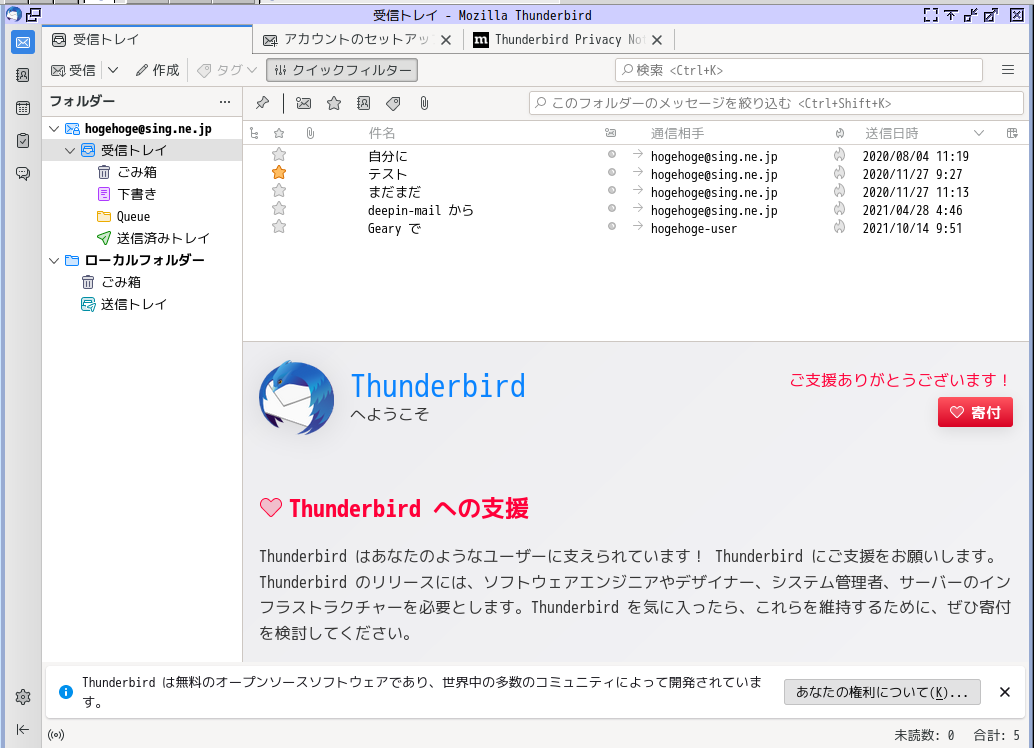Viewport: 1034px width, 748px height.
Task: Toggle read status of 'deepin-mail から' message
Action: pyautogui.click(x=612, y=208)
